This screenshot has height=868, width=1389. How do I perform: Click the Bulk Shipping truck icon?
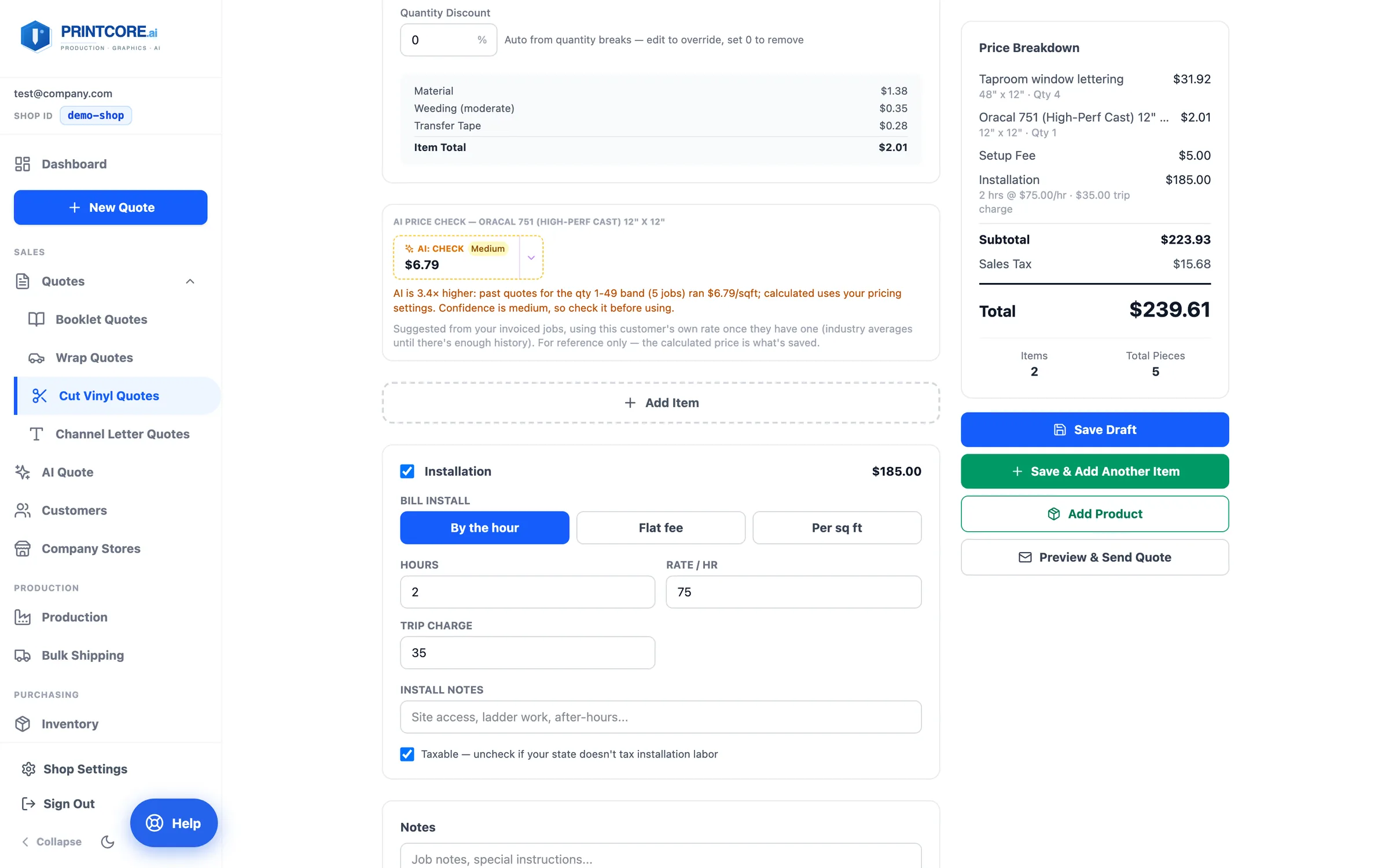[x=23, y=655]
